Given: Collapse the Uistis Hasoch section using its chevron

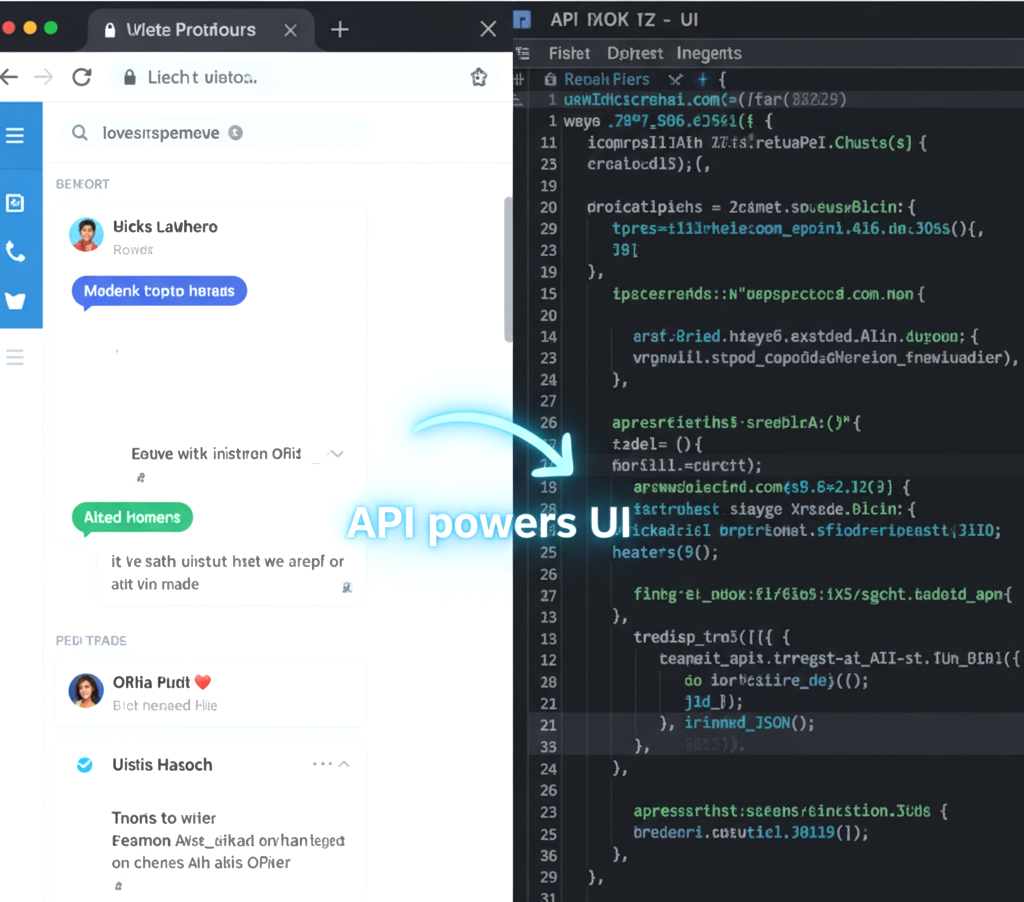Looking at the screenshot, I should pos(344,764).
